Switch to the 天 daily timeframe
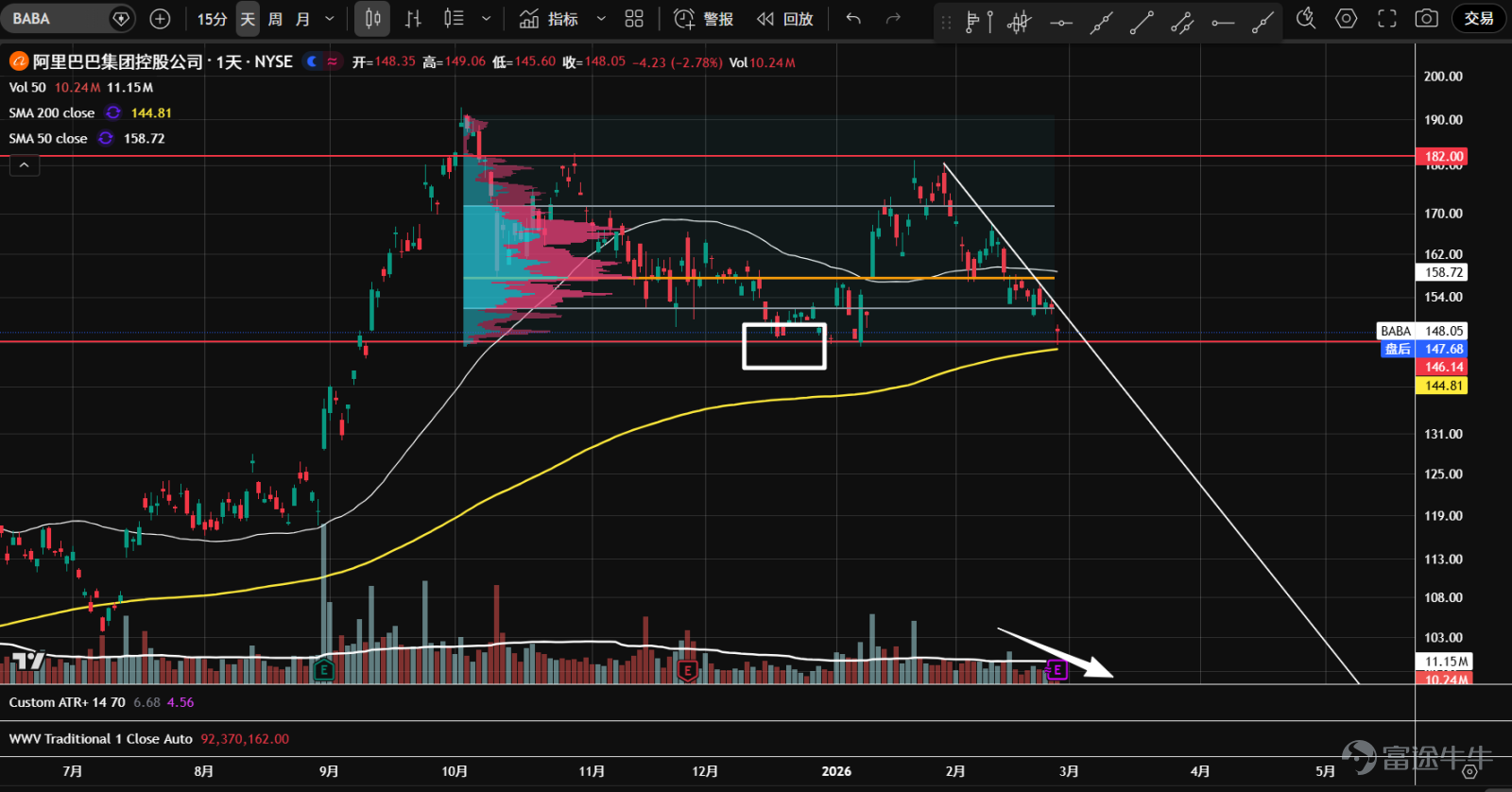Image resolution: width=1512 pixels, height=792 pixels. pos(248,19)
